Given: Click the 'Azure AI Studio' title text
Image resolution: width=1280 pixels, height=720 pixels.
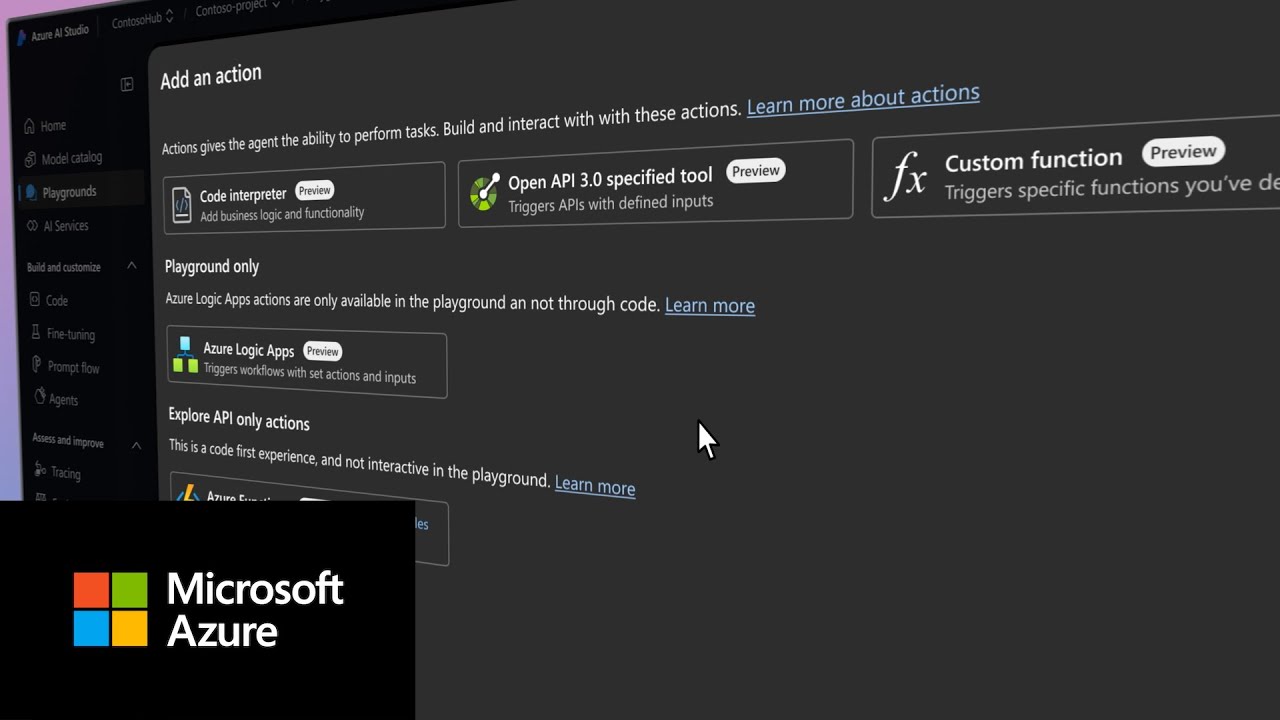Looking at the screenshot, I should [60, 33].
